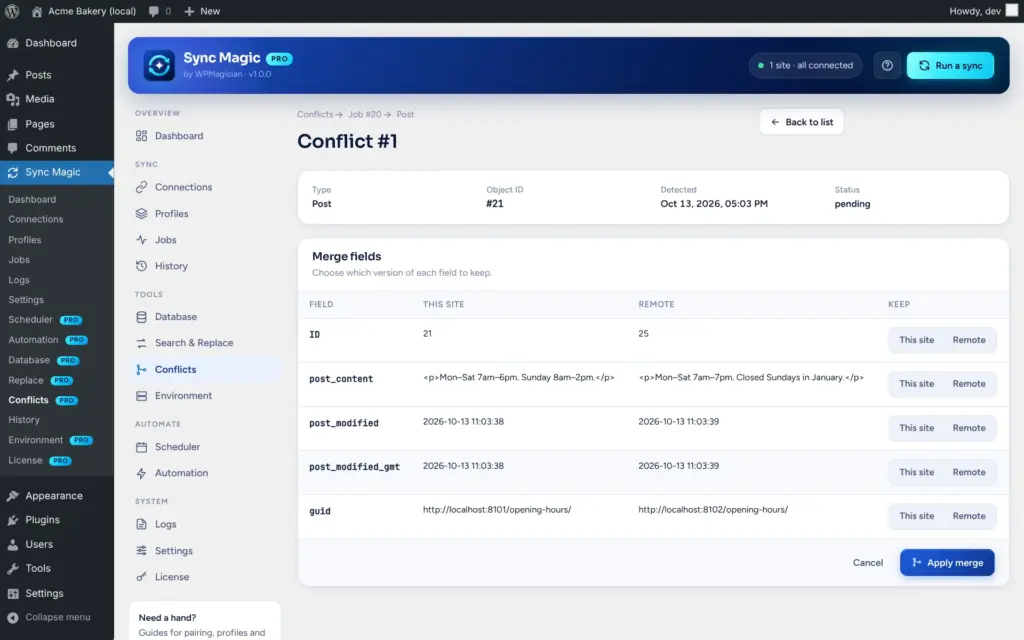Click the Logs document icon
This screenshot has height=640, width=1024.
pyautogui.click(x=141, y=524)
